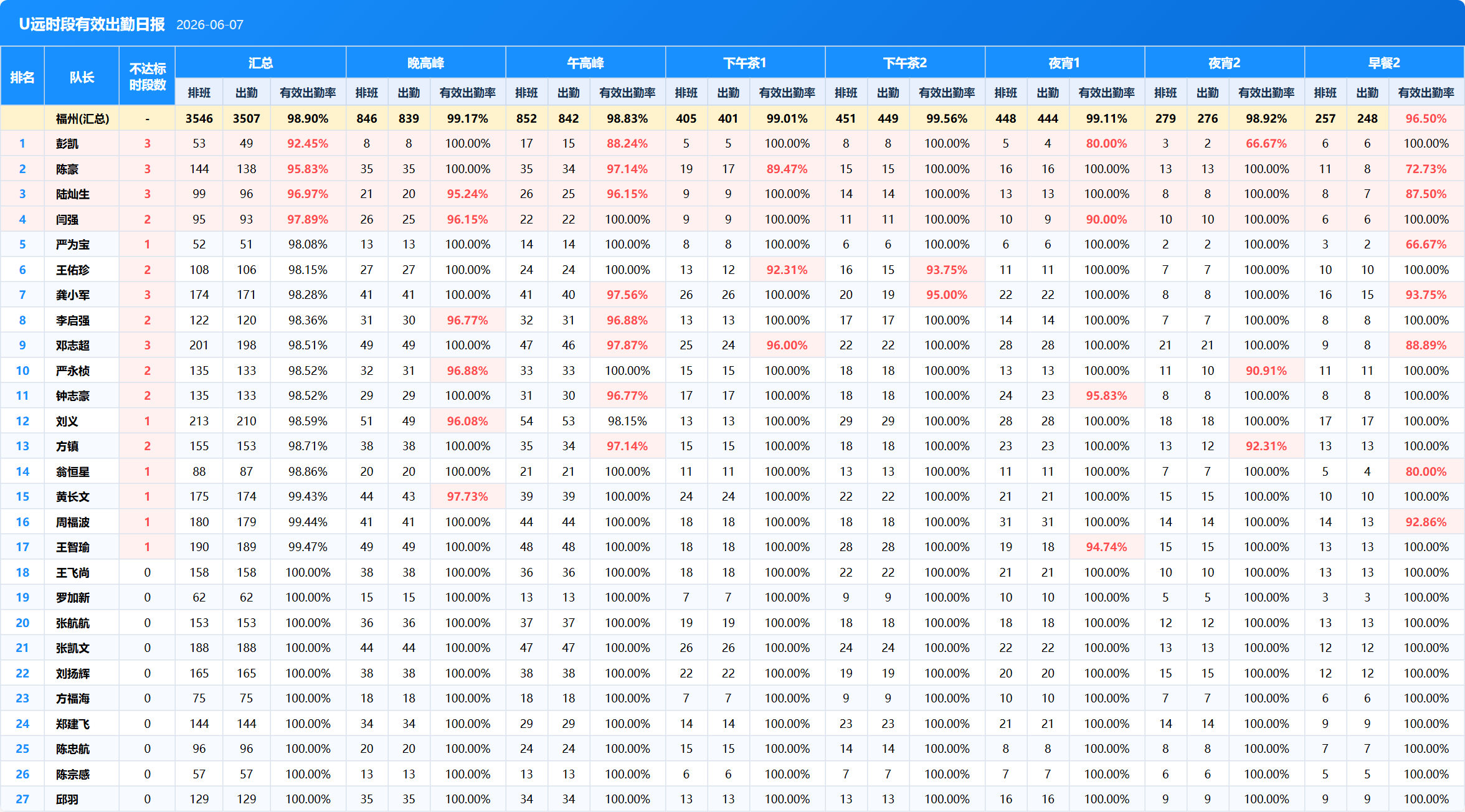
Task: Click the total 出勤 value 3507
Action: (247, 118)
